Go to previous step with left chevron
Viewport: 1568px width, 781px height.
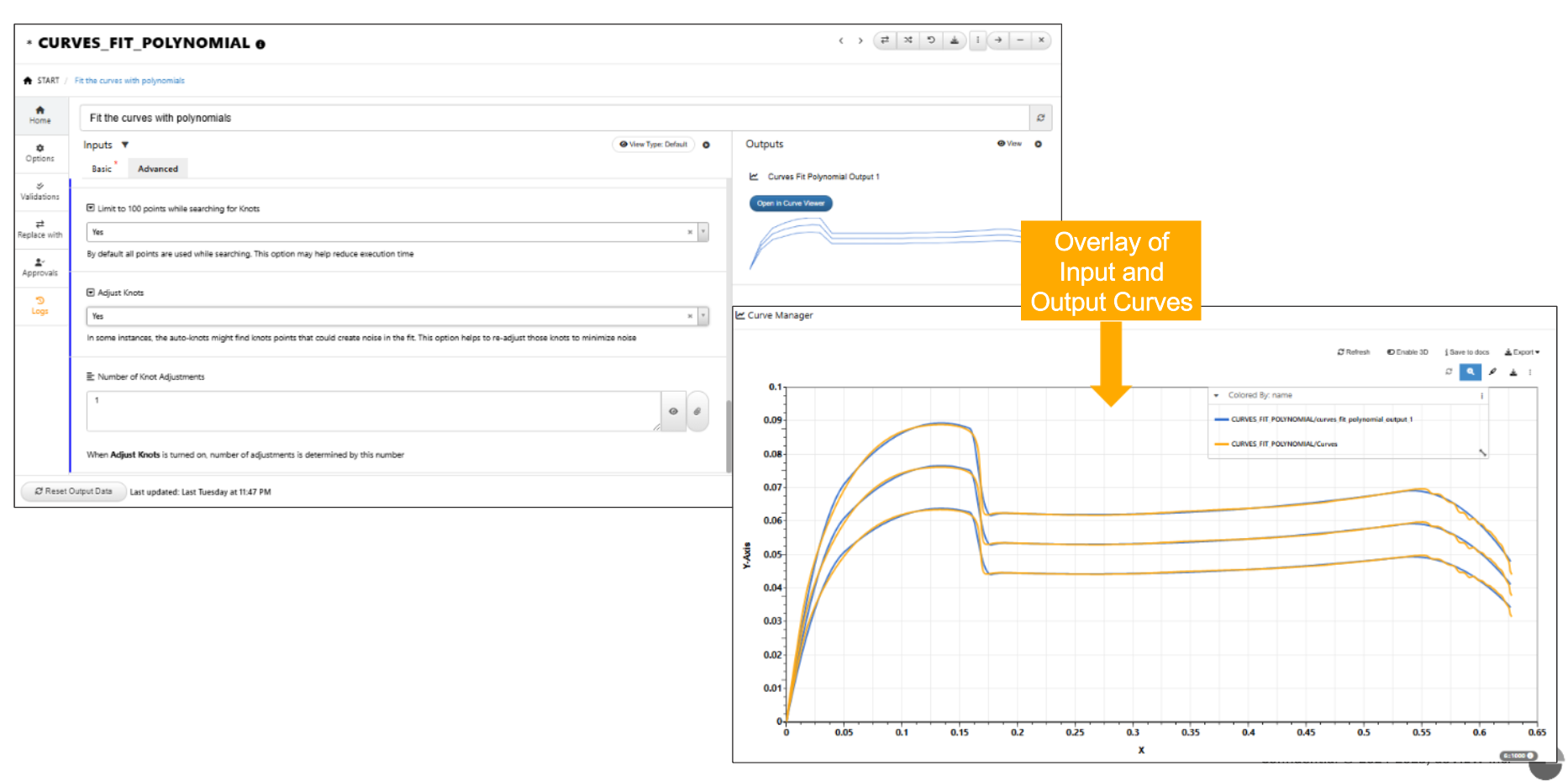click(840, 40)
